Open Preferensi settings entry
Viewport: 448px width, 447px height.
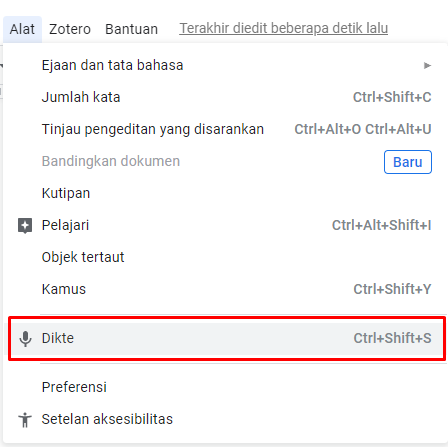click(225, 387)
